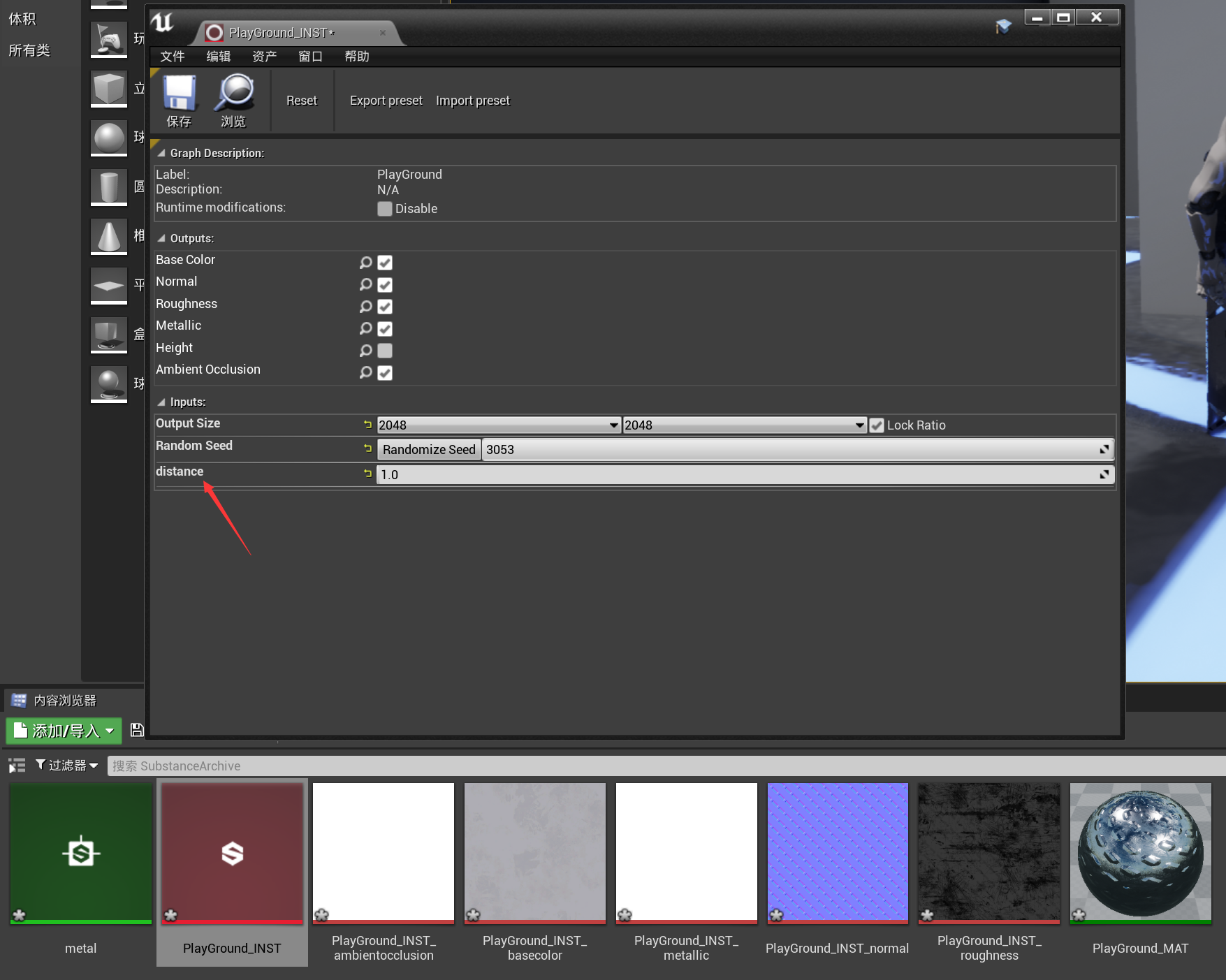Click the Randomize Seed button

[x=429, y=449]
